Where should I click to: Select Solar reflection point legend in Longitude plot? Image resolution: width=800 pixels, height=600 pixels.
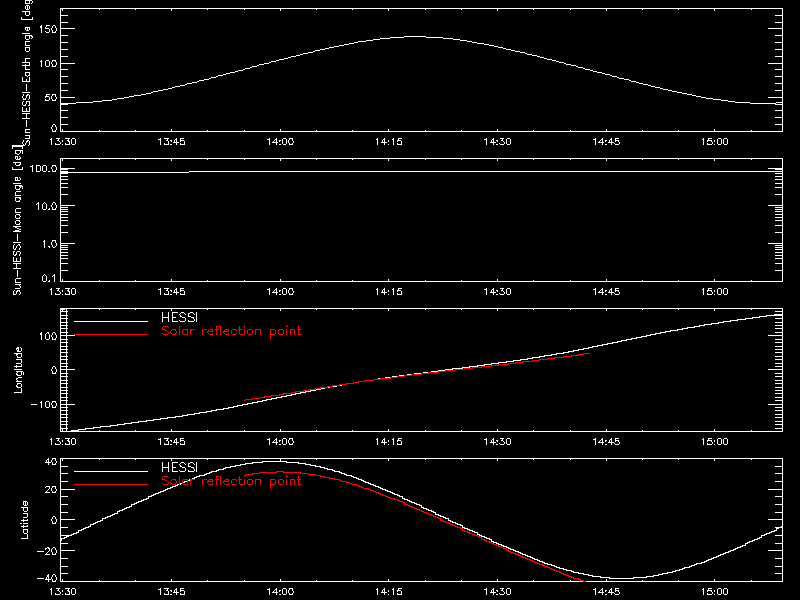231,331
